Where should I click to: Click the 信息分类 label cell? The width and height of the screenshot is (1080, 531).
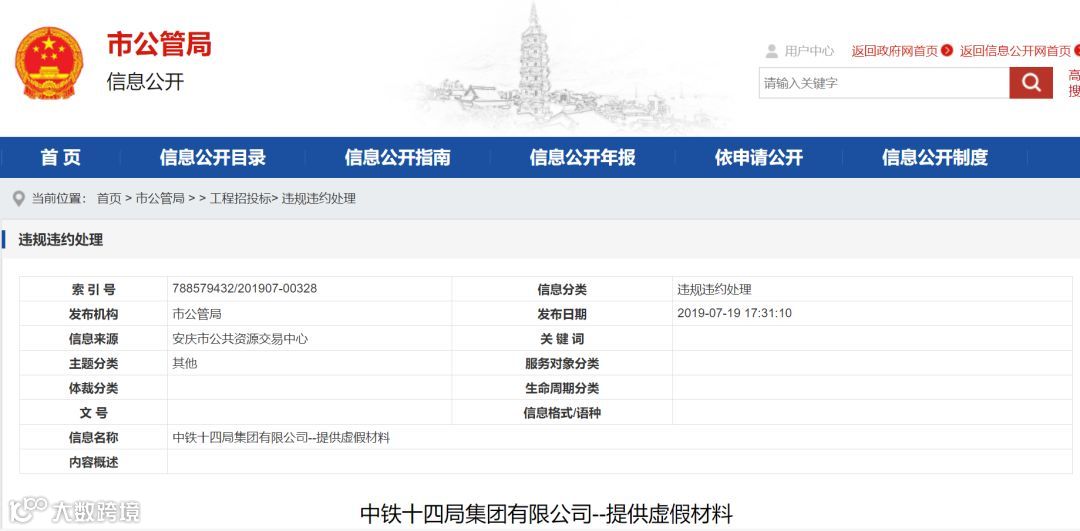pos(562,290)
